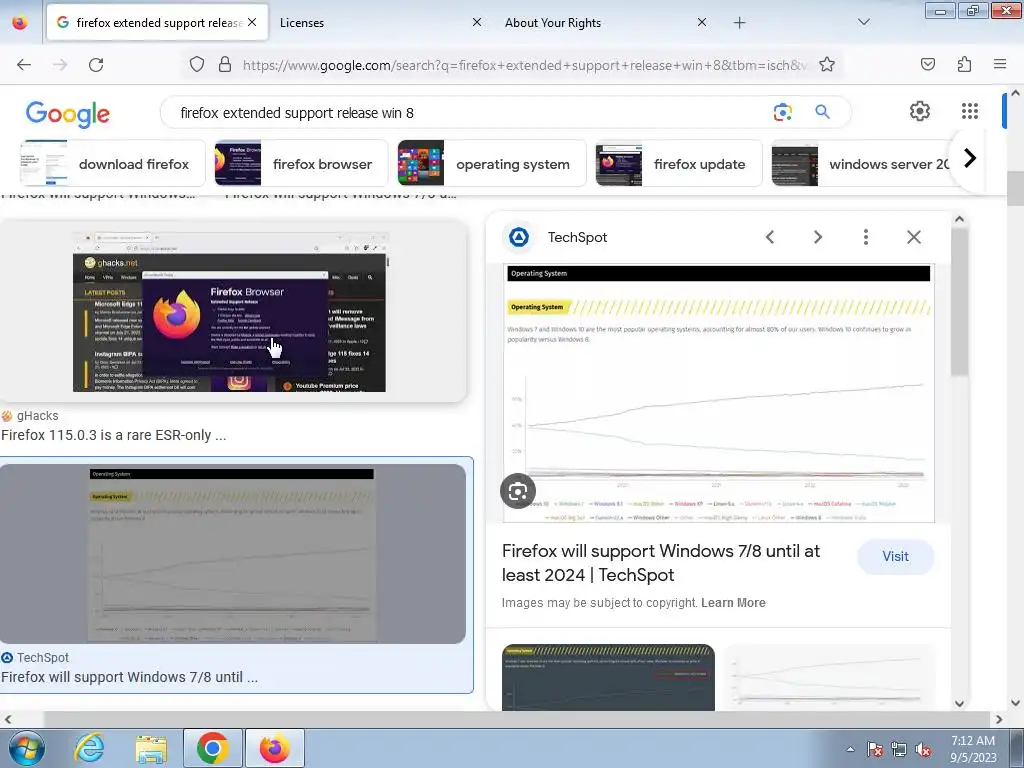The height and width of the screenshot is (768, 1024).
Task: Open the three-dot options in image panel
Action: (866, 237)
